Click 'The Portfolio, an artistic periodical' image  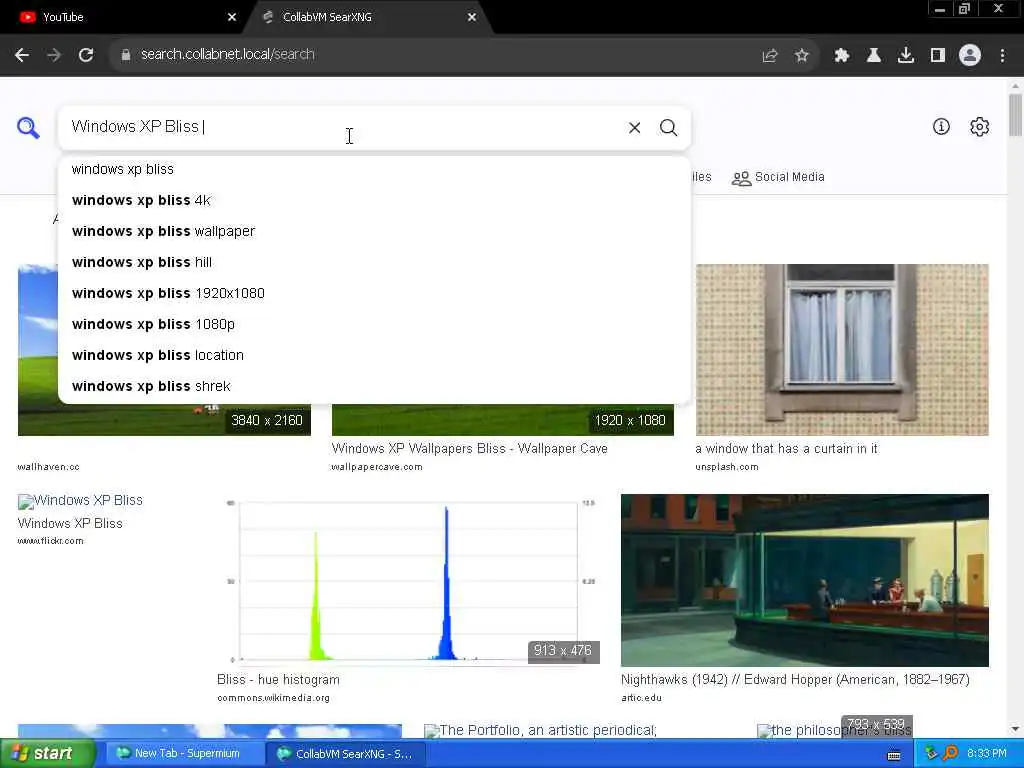pyautogui.click(x=541, y=731)
